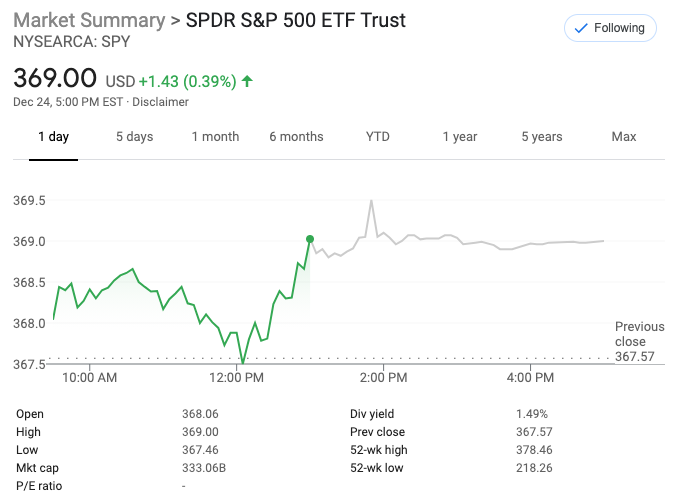This screenshot has height=503, width=682.
Task: Toggle the Following button
Action: [x=610, y=28]
